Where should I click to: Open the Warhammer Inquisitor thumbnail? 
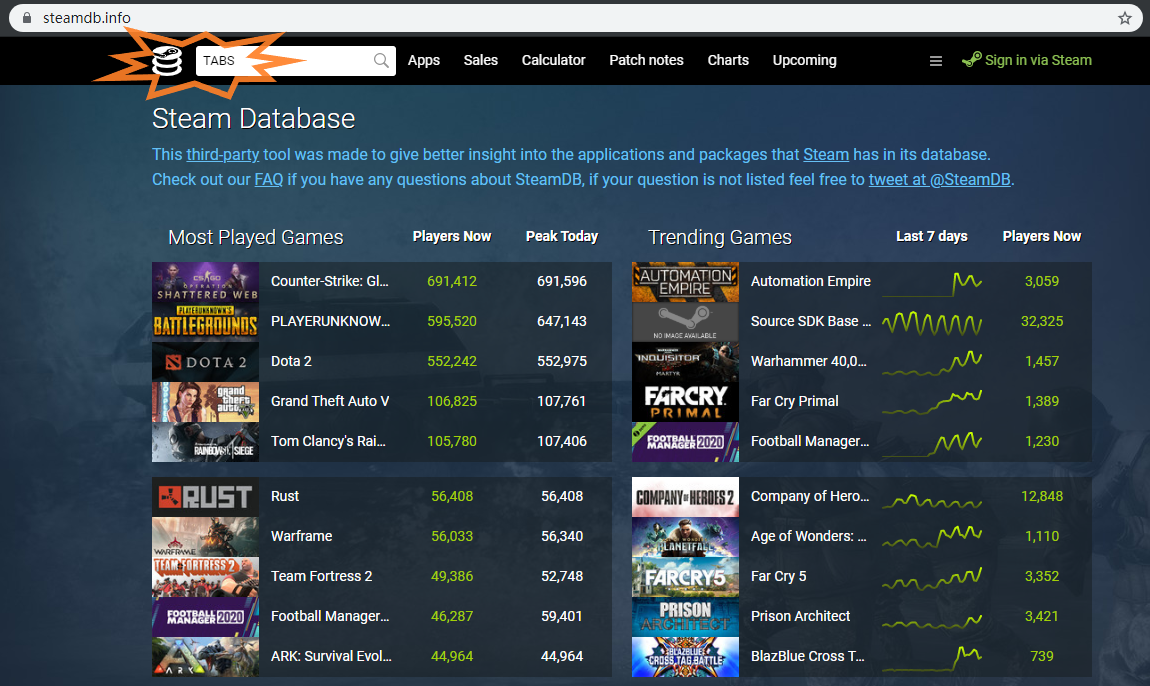[x=685, y=362]
